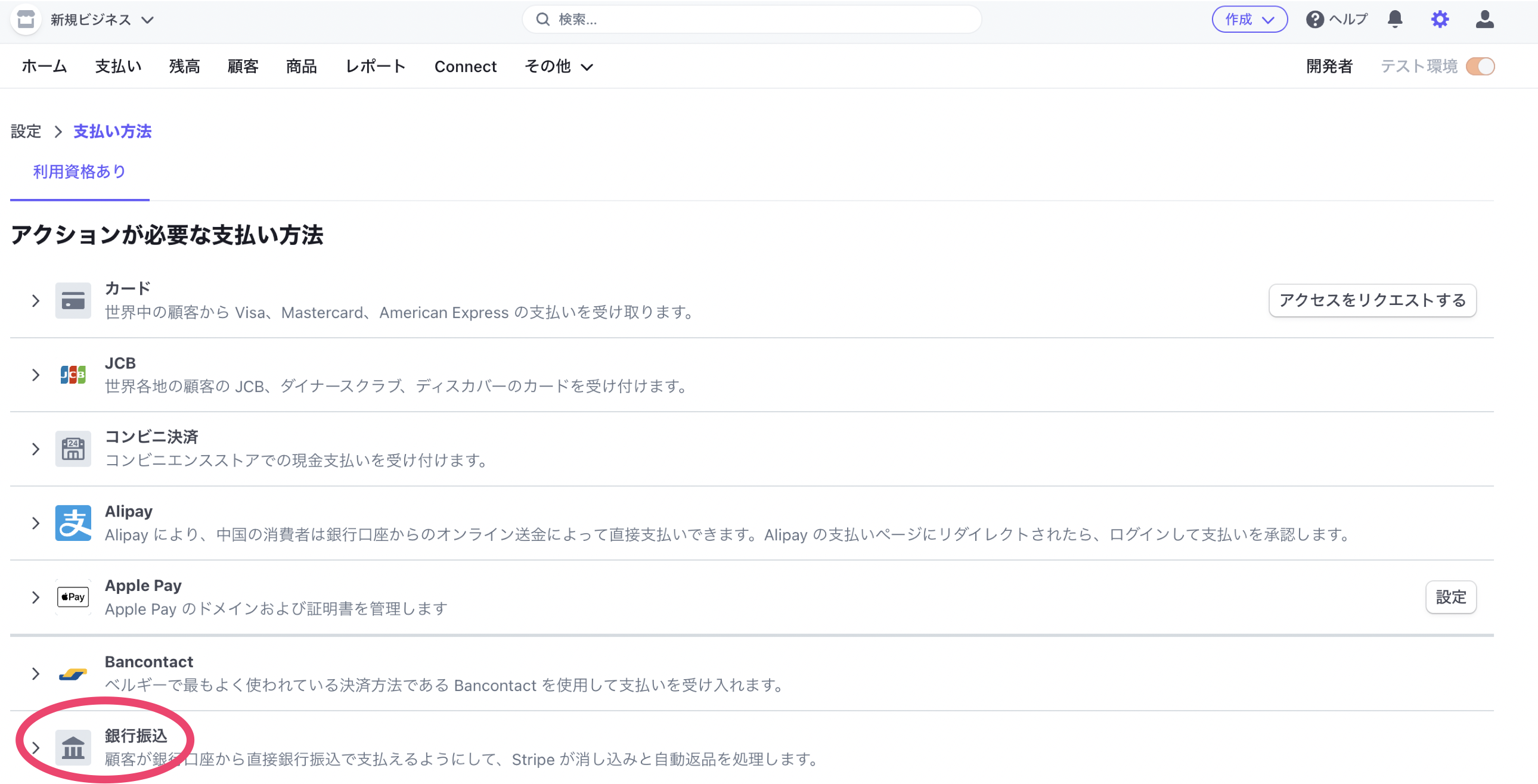Image resolution: width=1538 pixels, height=784 pixels.
Task: Click the notifications bell icon
Action: tap(1396, 19)
